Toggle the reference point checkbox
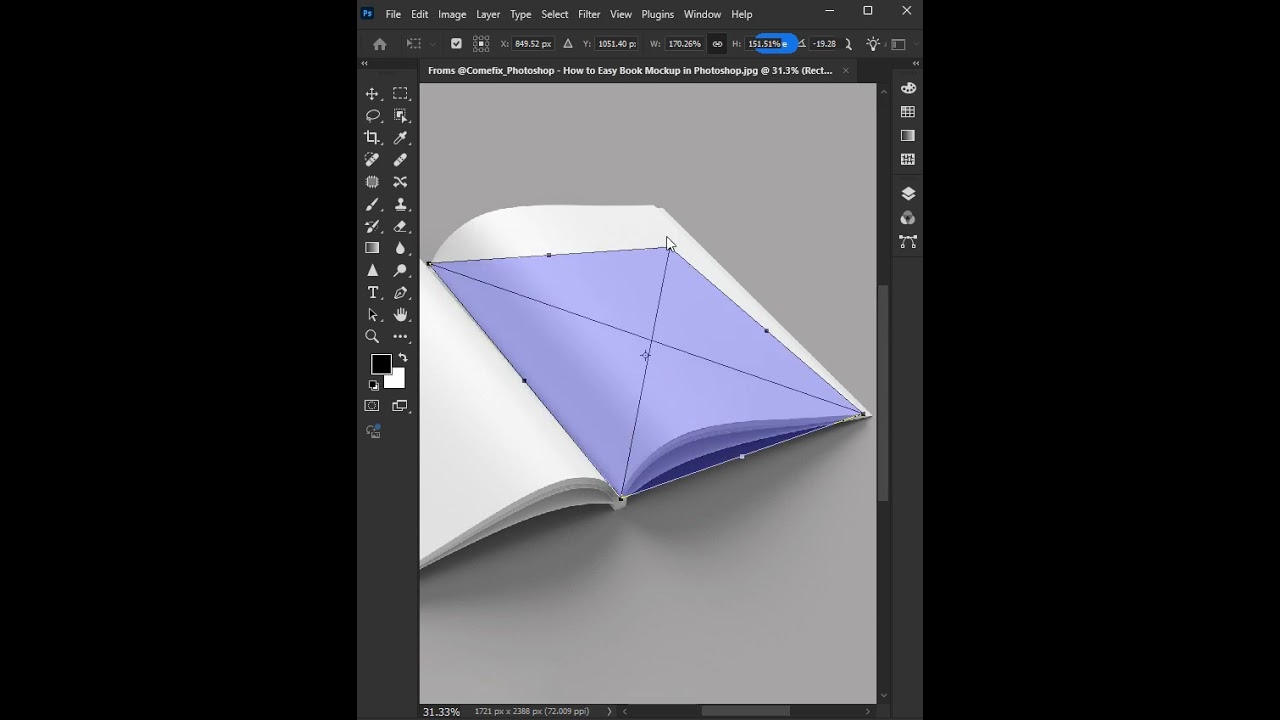Image resolution: width=1280 pixels, height=720 pixels. 456,44
